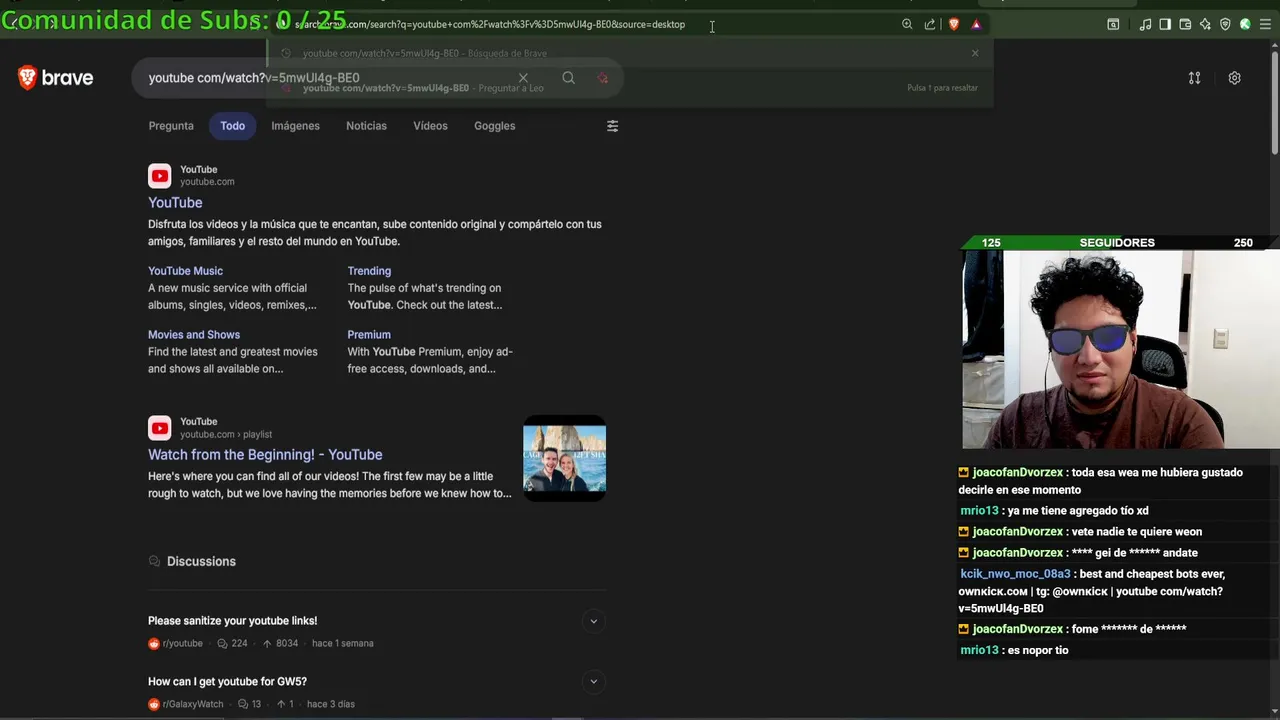Switch to the Pregunta tab
The height and width of the screenshot is (720, 1280).
(171, 126)
